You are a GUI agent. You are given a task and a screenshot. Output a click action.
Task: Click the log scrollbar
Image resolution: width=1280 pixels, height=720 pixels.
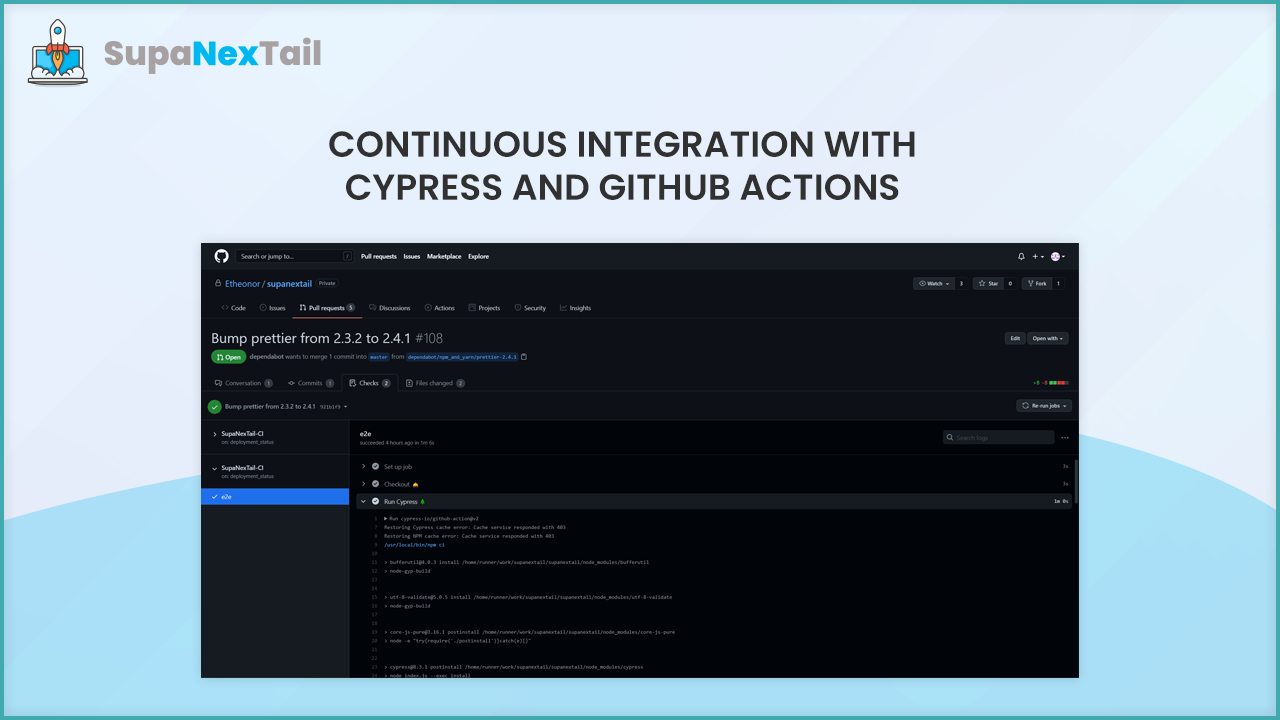1076,482
